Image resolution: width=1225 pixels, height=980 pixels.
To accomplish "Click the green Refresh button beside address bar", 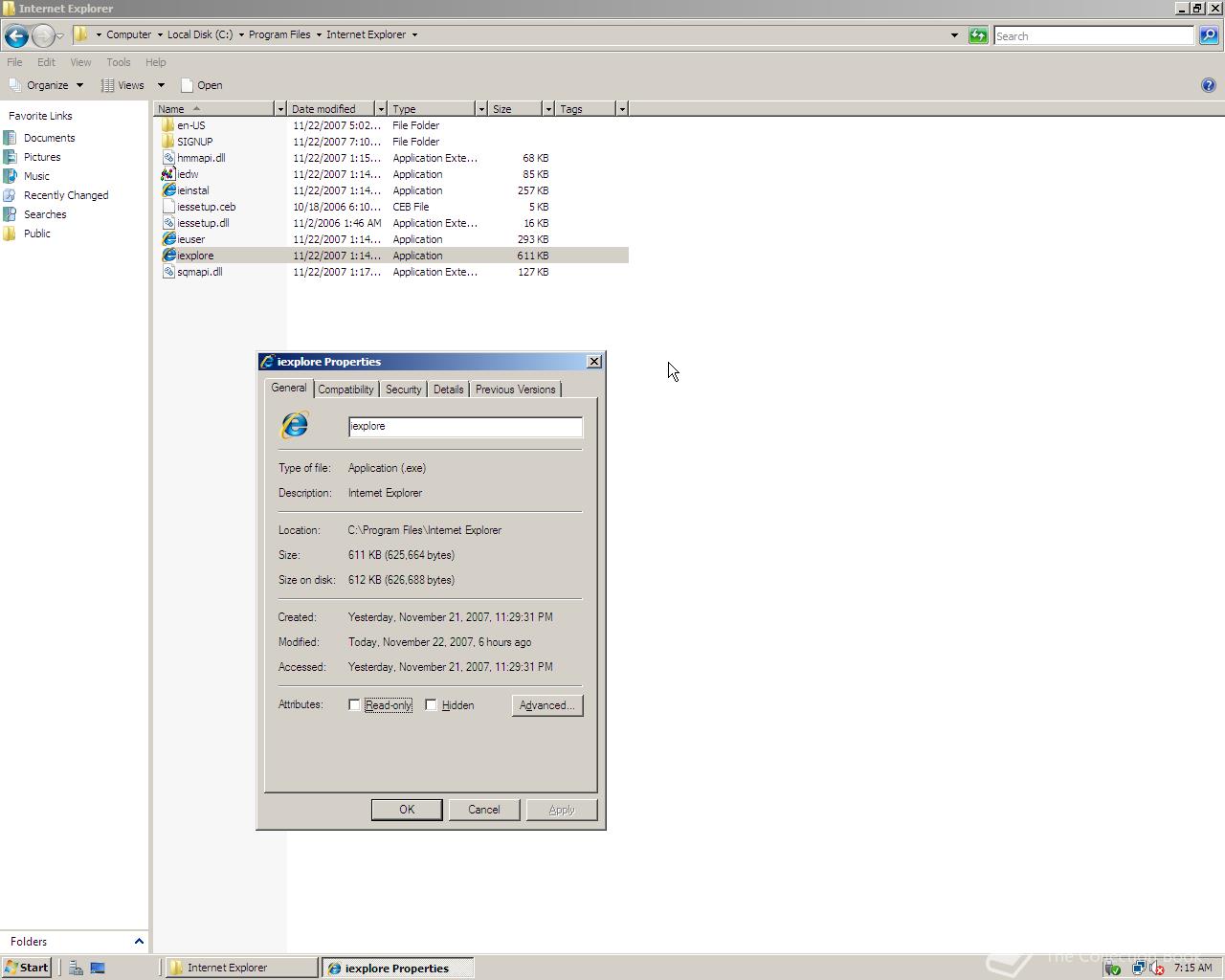I will click(978, 35).
